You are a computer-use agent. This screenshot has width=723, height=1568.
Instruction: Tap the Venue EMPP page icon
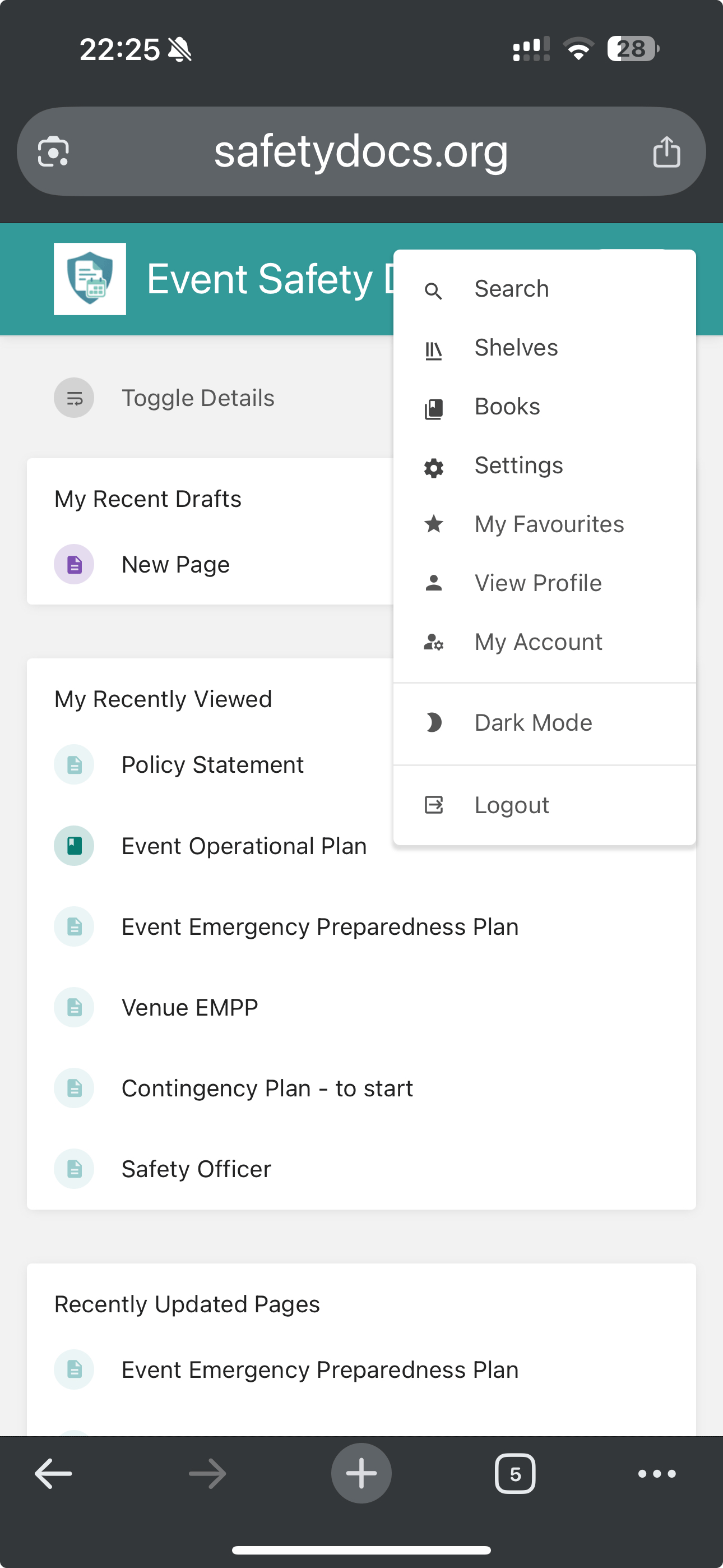74,1007
